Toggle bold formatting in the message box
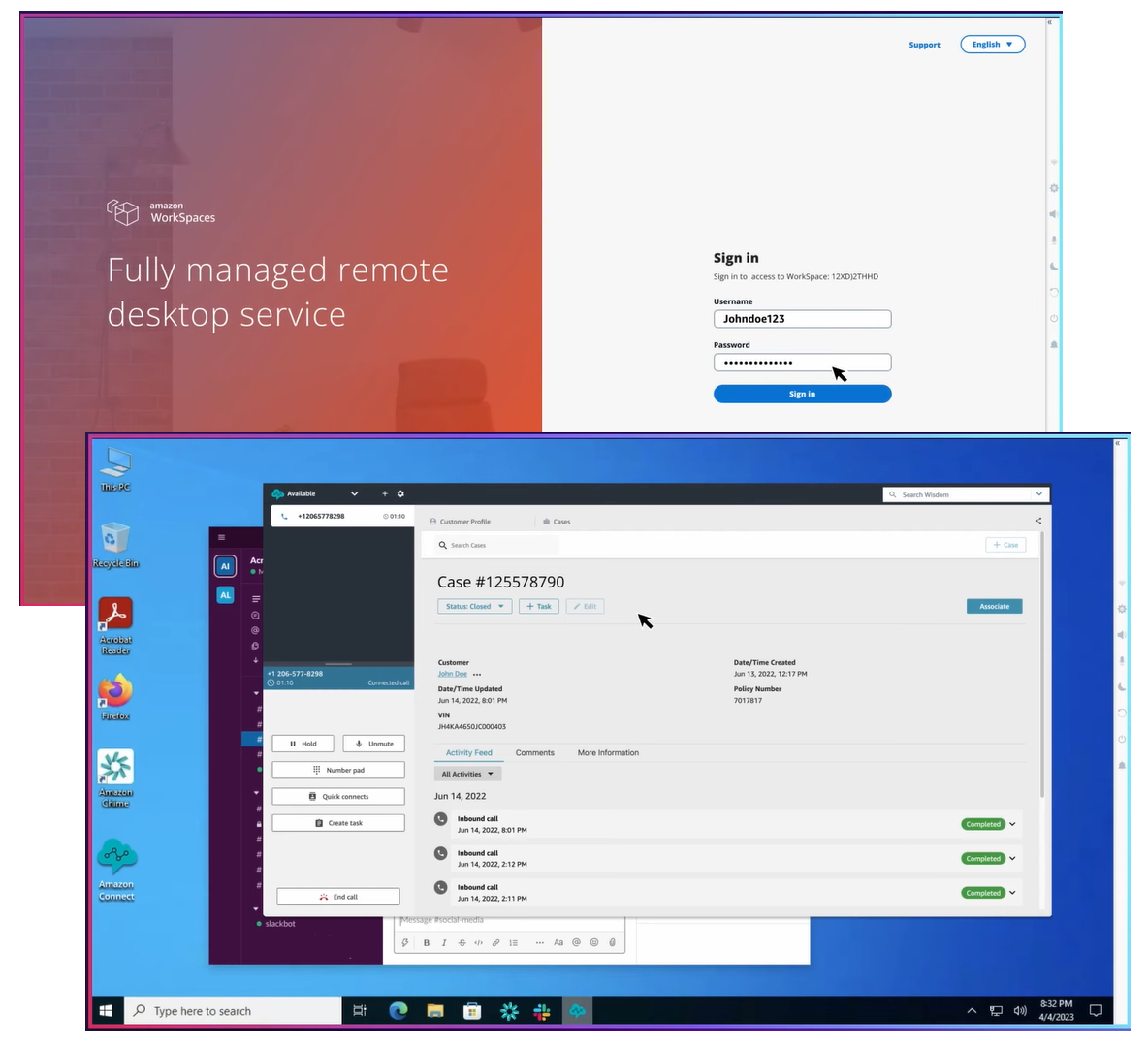 [x=426, y=941]
